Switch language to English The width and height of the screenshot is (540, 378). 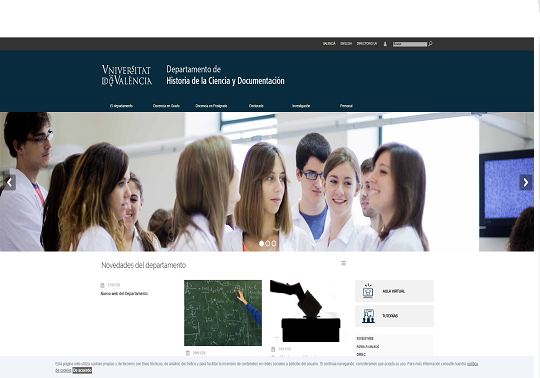click(x=346, y=44)
